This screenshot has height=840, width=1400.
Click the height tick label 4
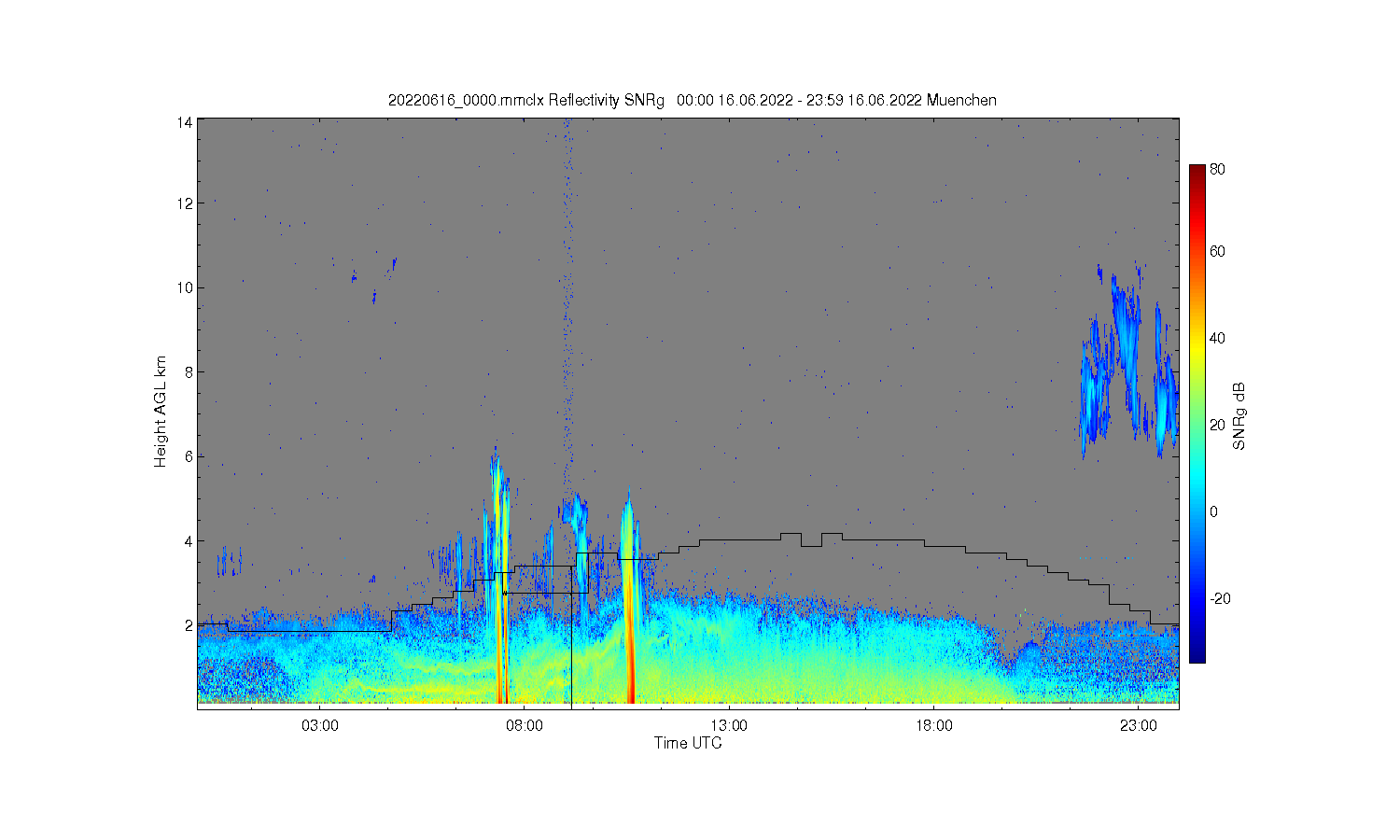click(x=189, y=540)
